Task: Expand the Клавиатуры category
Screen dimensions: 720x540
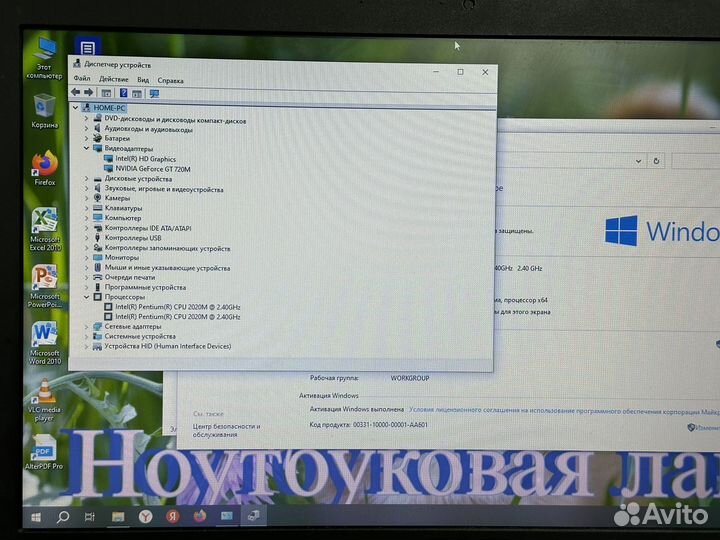Action: [x=86, y=208]
